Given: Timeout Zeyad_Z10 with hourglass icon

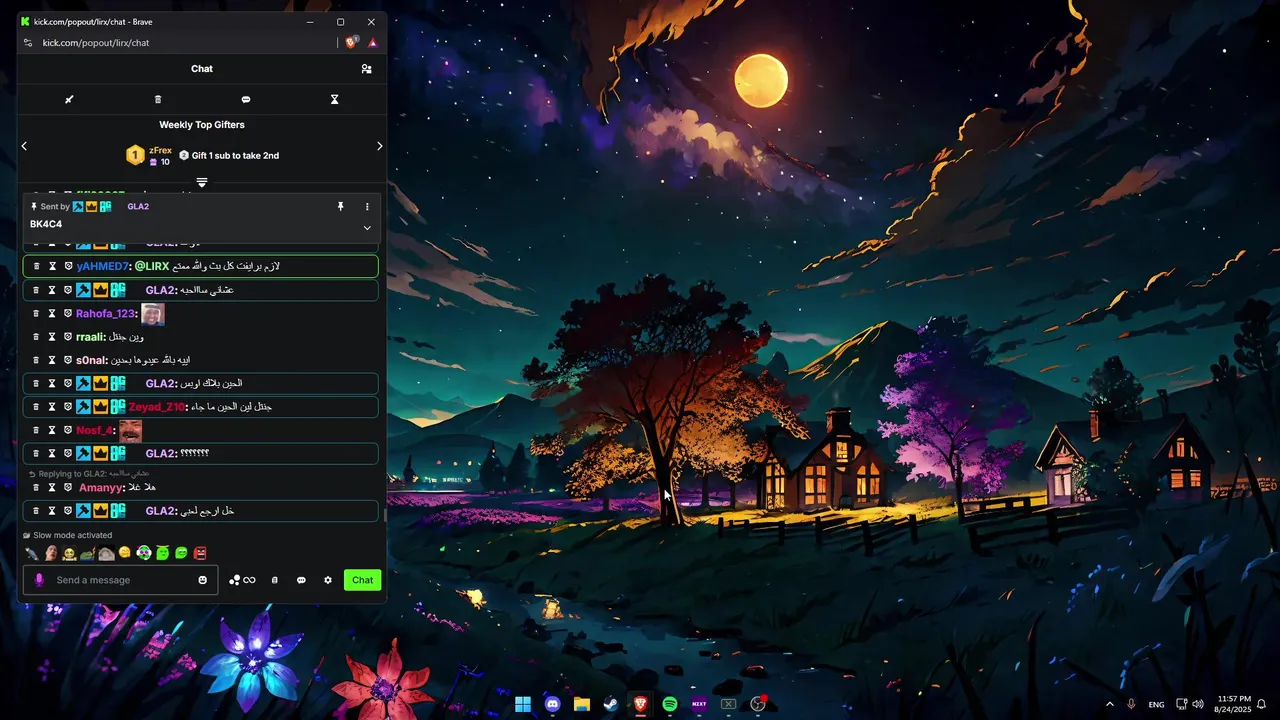Looking at the screenshot, I should coord(52,407).
